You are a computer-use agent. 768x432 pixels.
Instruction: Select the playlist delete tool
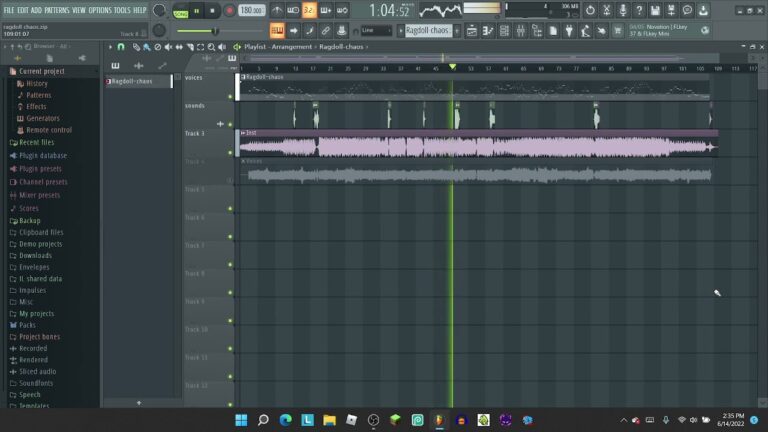pyautogui.click(x=158, y=47)
